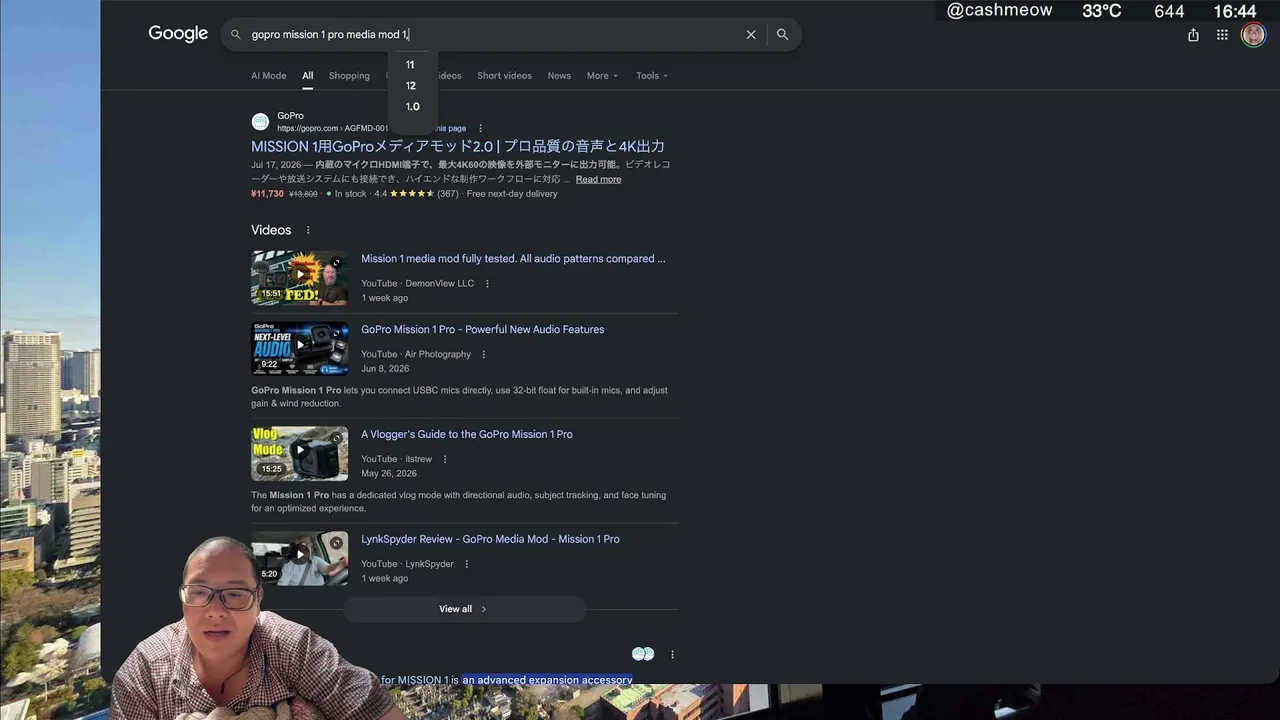Screen dimensions: 1280x720
Task: Click the AI overview sparkle icon
Action: 642,654
